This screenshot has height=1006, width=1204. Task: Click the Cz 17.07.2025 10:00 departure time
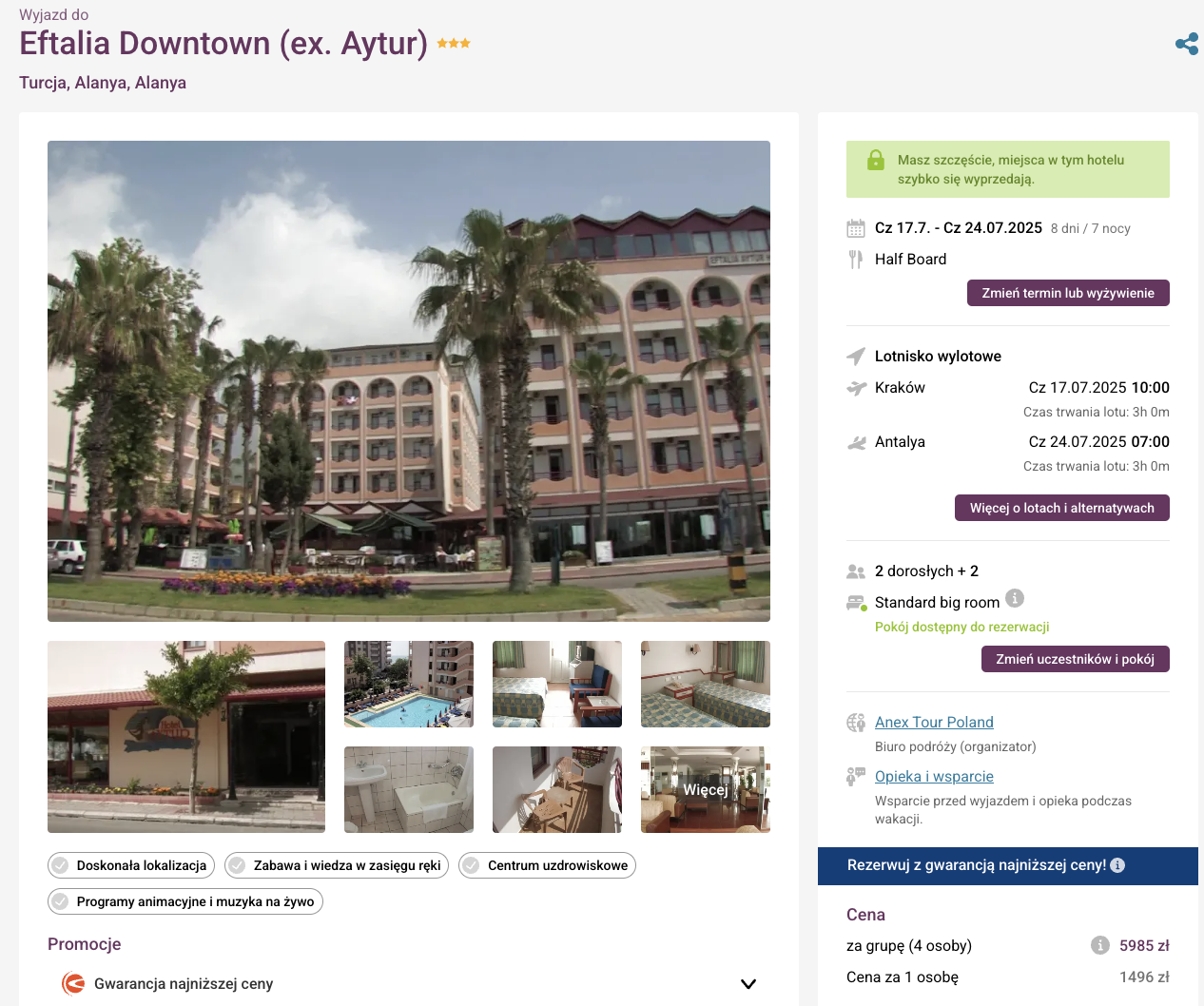(1099, 388)
